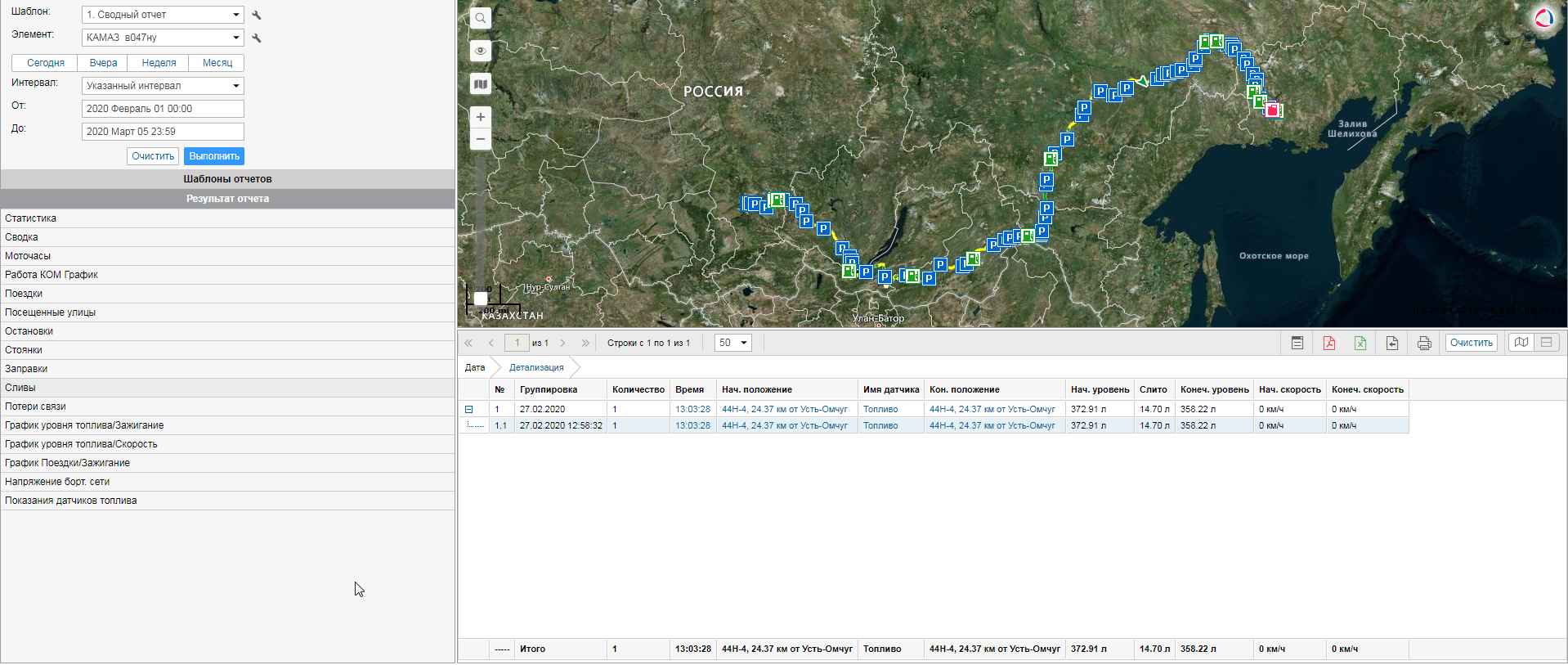
Task: Select the Неделя period tab
Action: (159, 63)
